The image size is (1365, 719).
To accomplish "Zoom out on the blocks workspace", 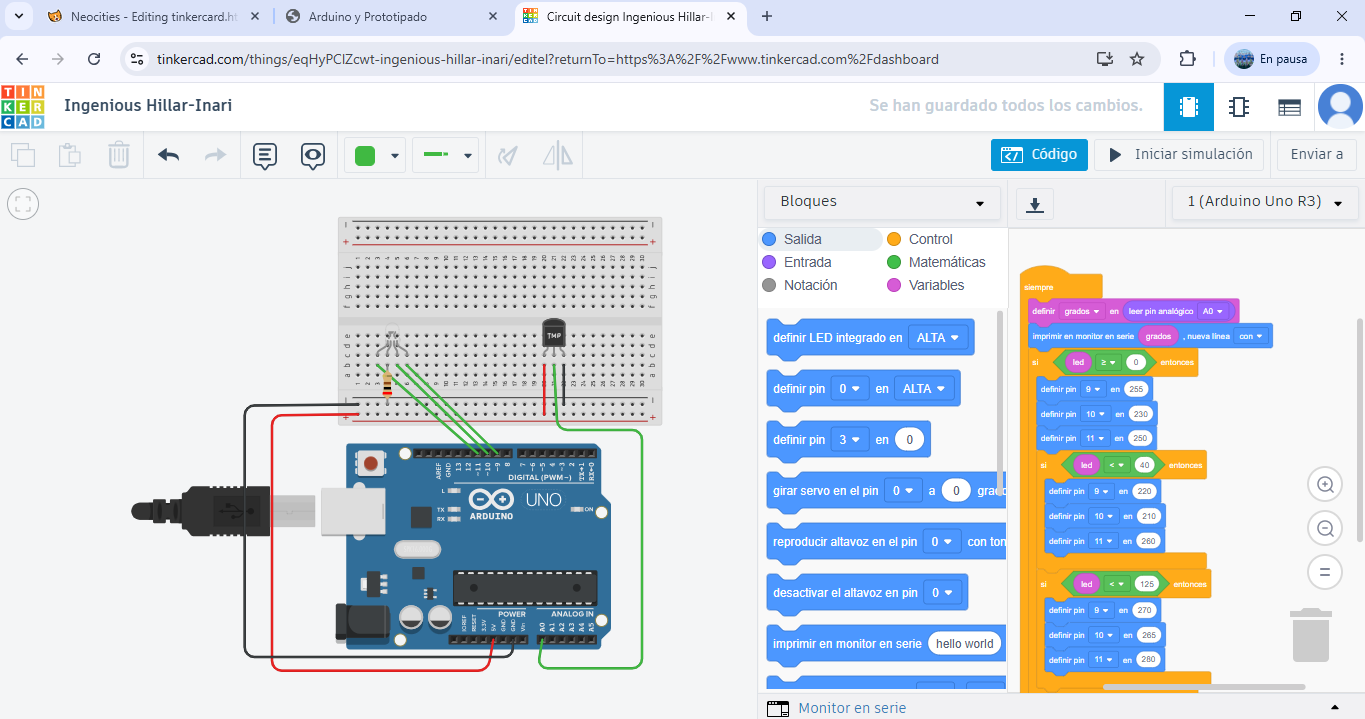I will (1325, 528).
